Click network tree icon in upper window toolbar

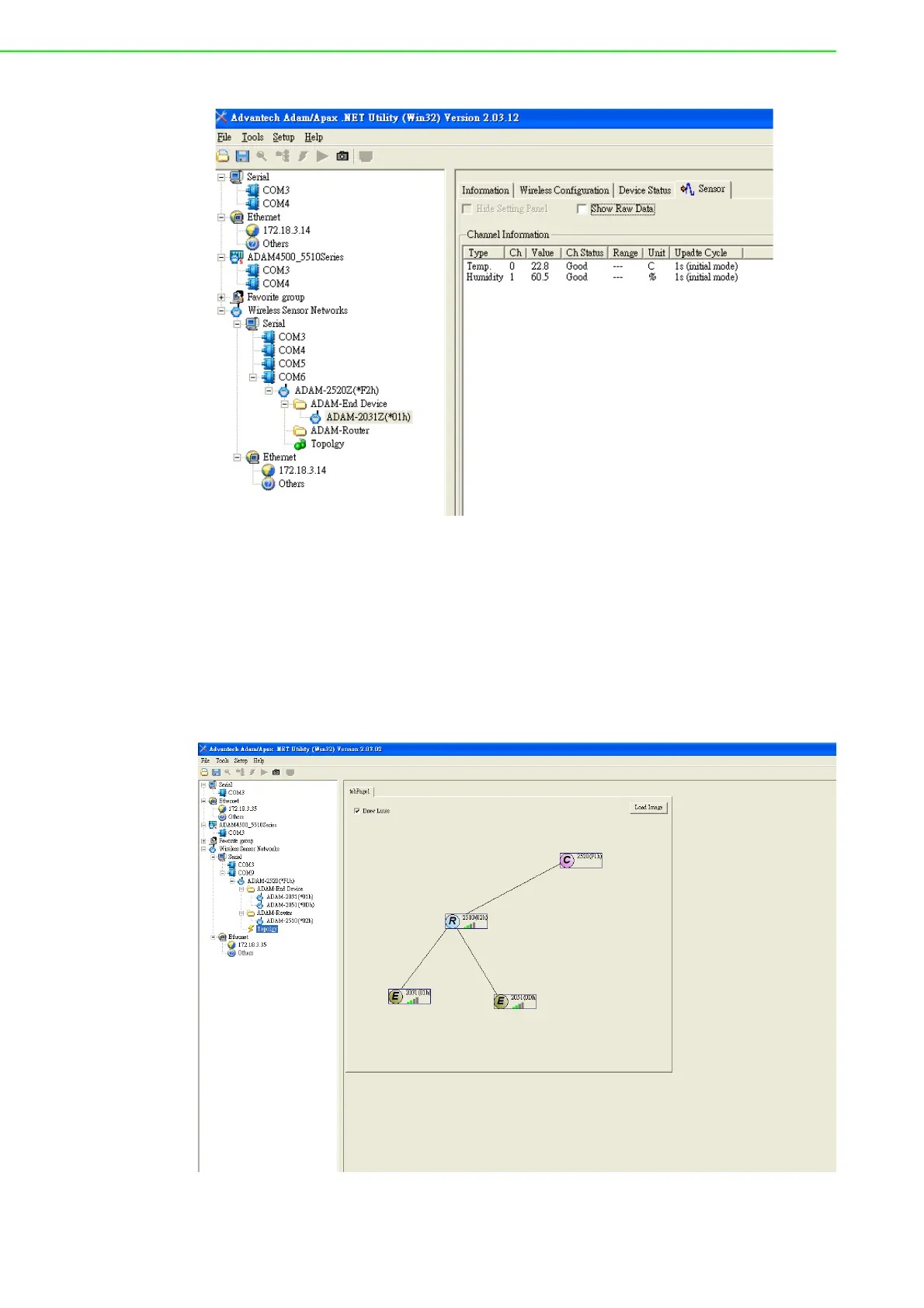[283, 156]
